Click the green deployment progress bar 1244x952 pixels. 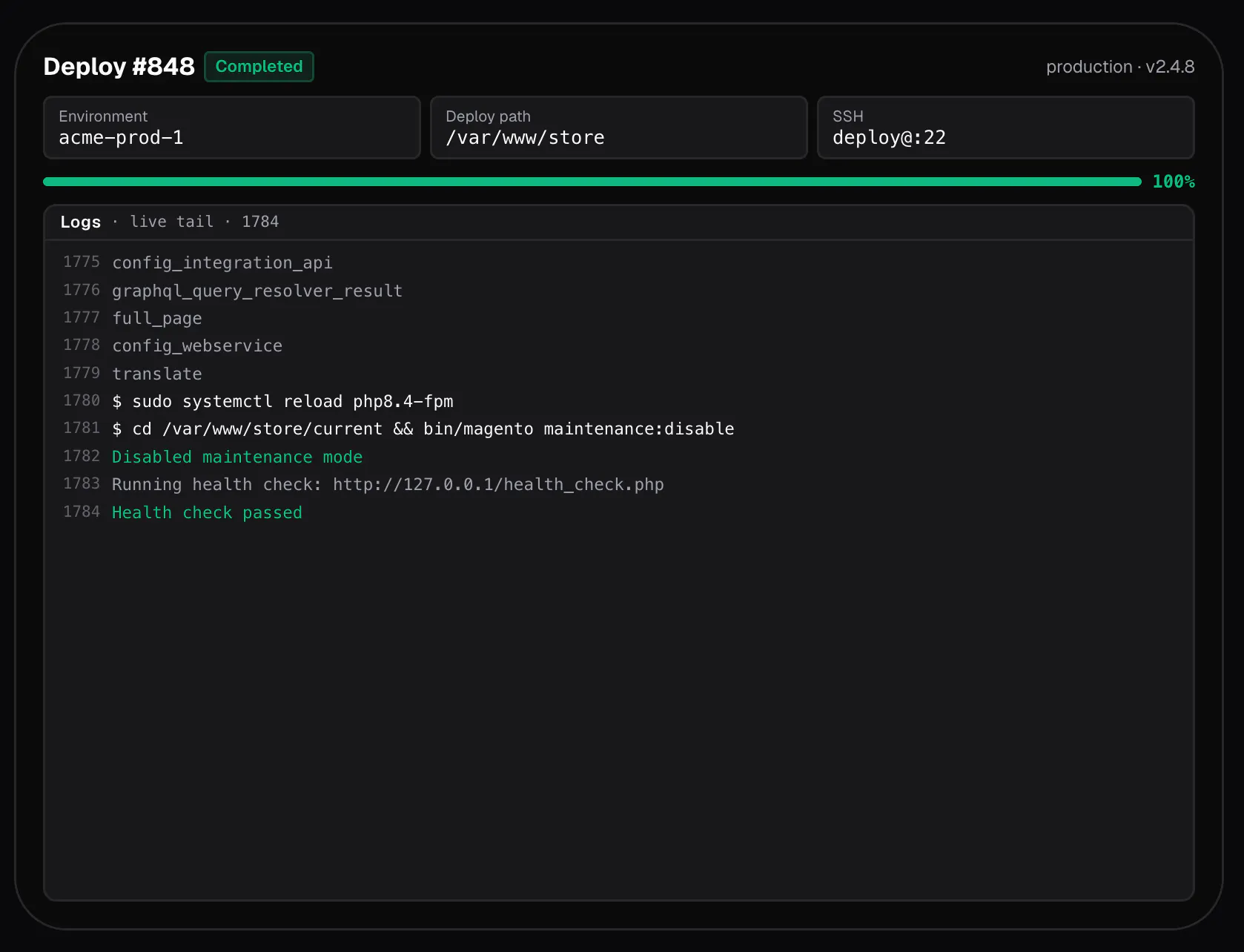click(x=592, y=182)
